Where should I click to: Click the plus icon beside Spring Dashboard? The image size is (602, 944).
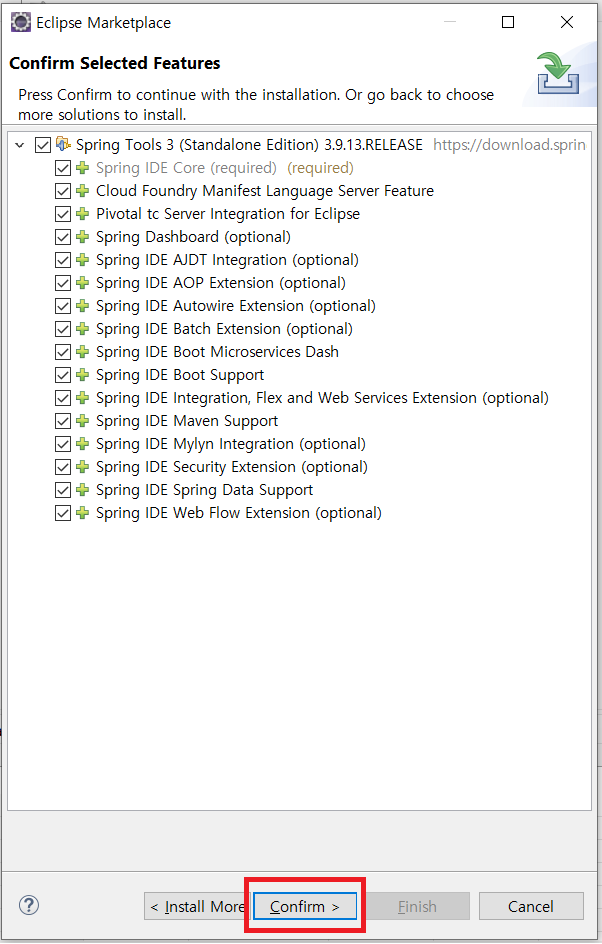point(82,237)
